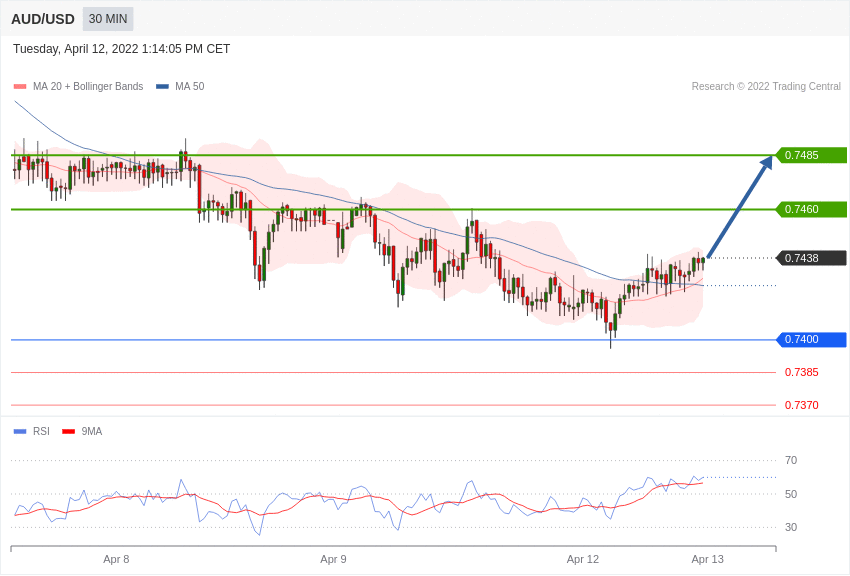Select the MA 50 legend label

tap(190, 86)
